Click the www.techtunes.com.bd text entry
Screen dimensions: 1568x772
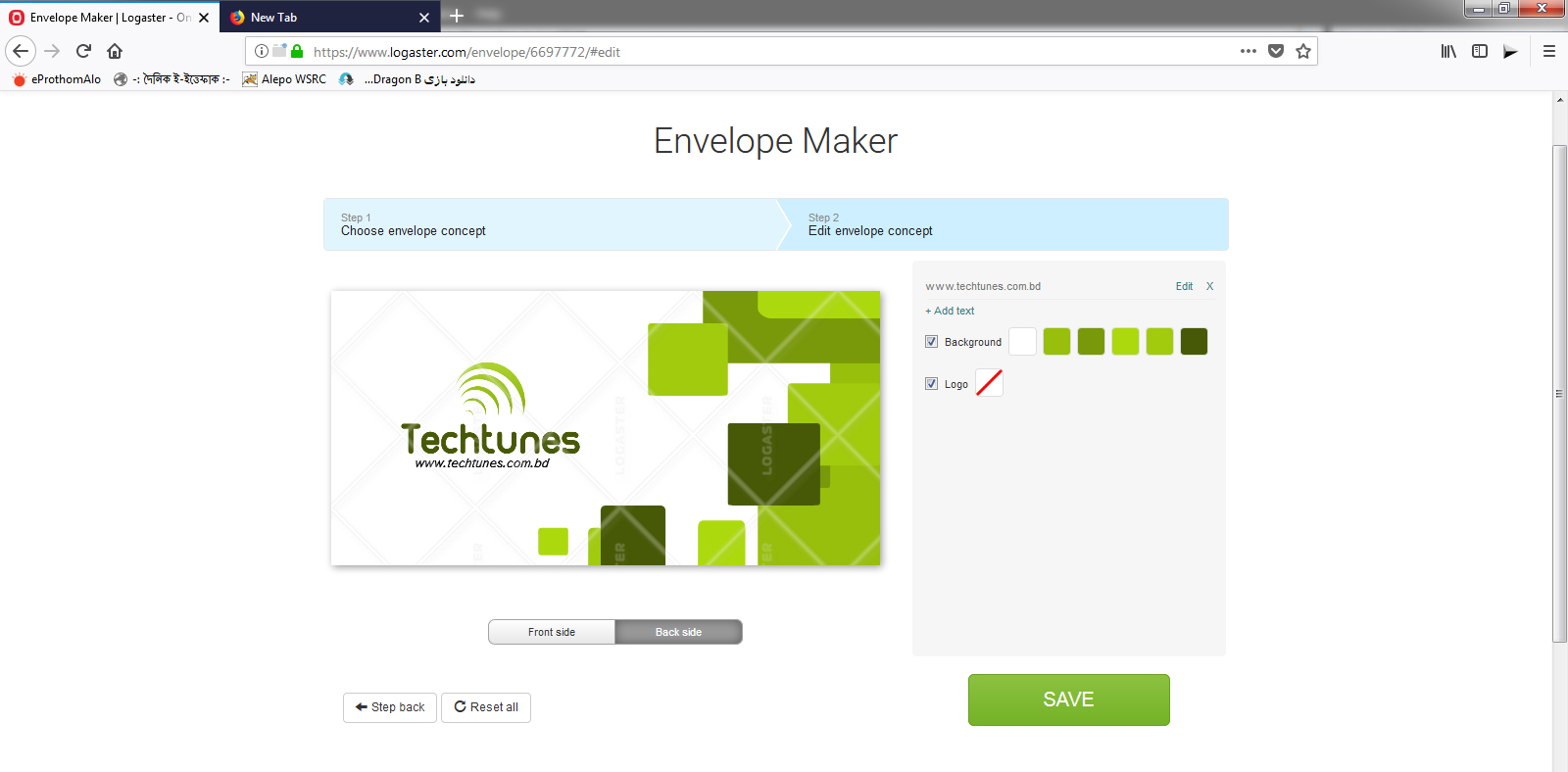983,286
